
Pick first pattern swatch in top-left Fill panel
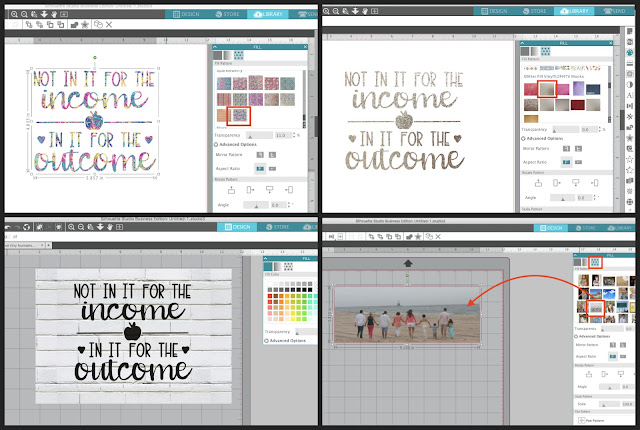224,83
